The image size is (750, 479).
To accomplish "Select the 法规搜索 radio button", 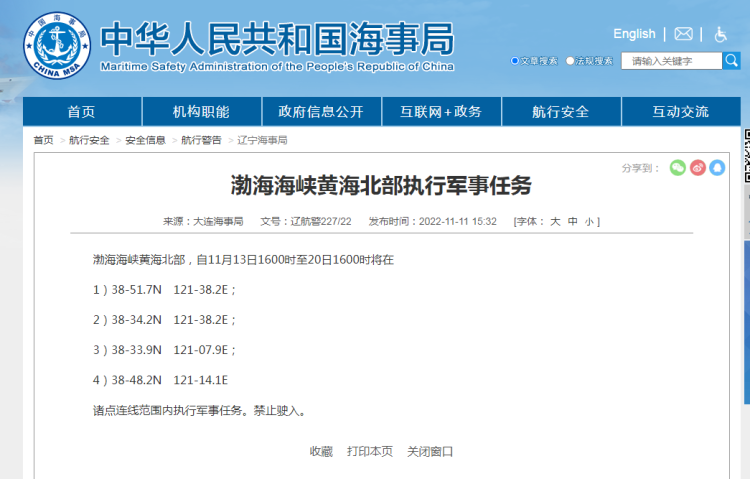I will click(x=571, y=61).
